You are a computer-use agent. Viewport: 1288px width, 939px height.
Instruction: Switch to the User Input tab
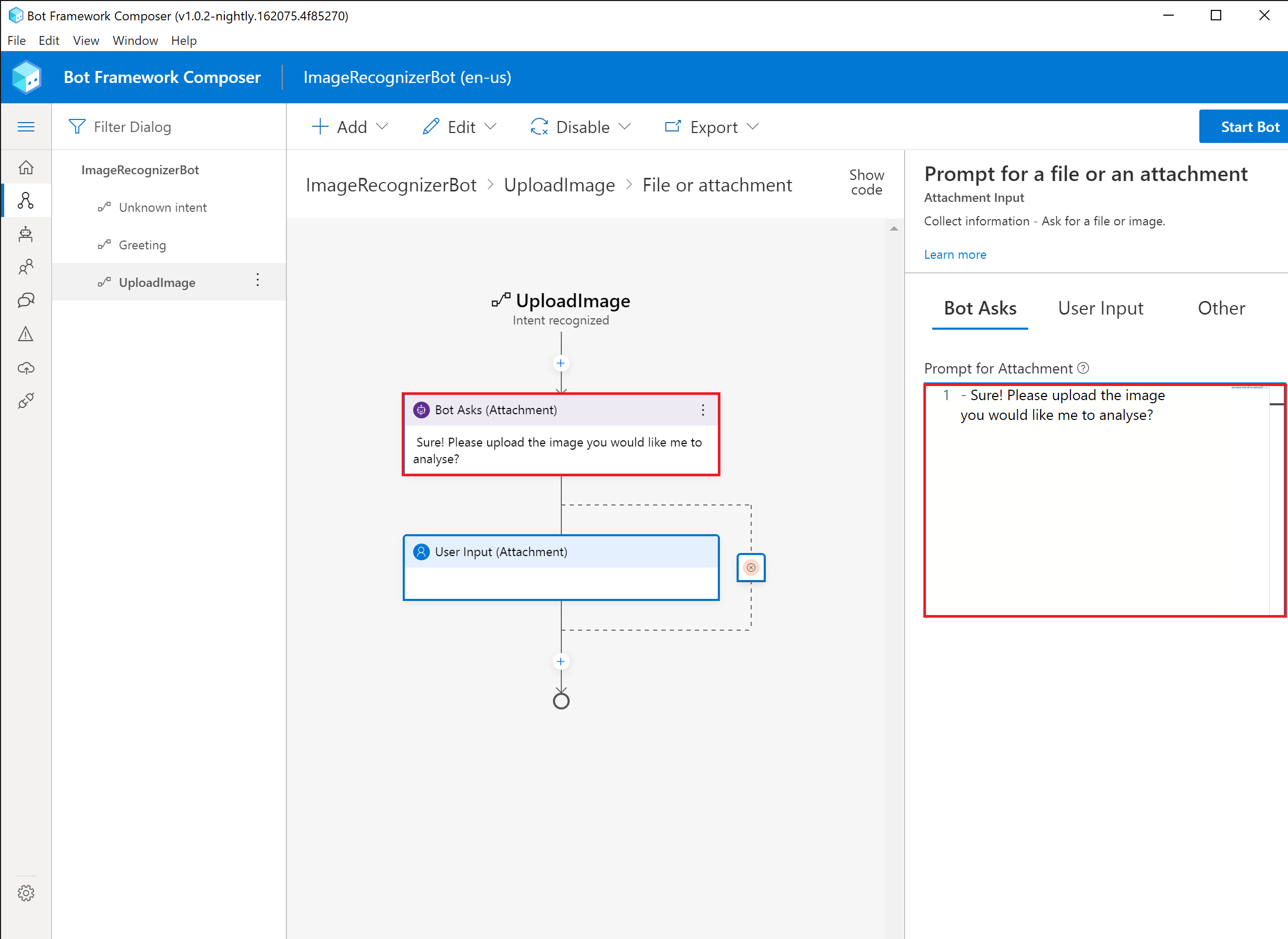(x=1101, y=307)
